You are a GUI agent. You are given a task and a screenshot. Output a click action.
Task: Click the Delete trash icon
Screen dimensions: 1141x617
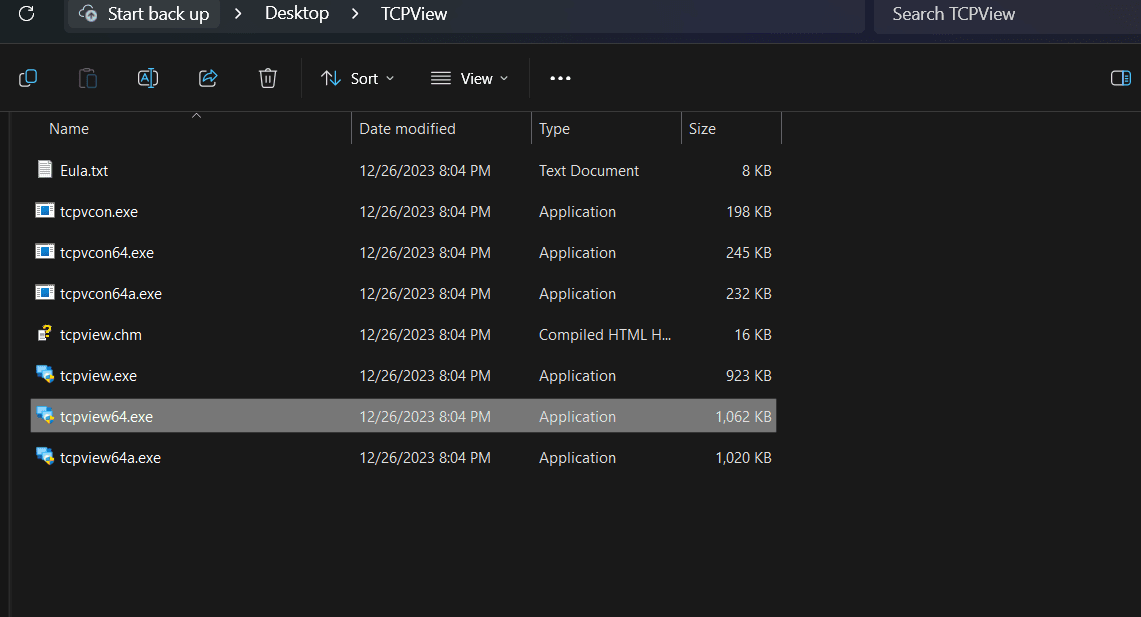[268, 78]
